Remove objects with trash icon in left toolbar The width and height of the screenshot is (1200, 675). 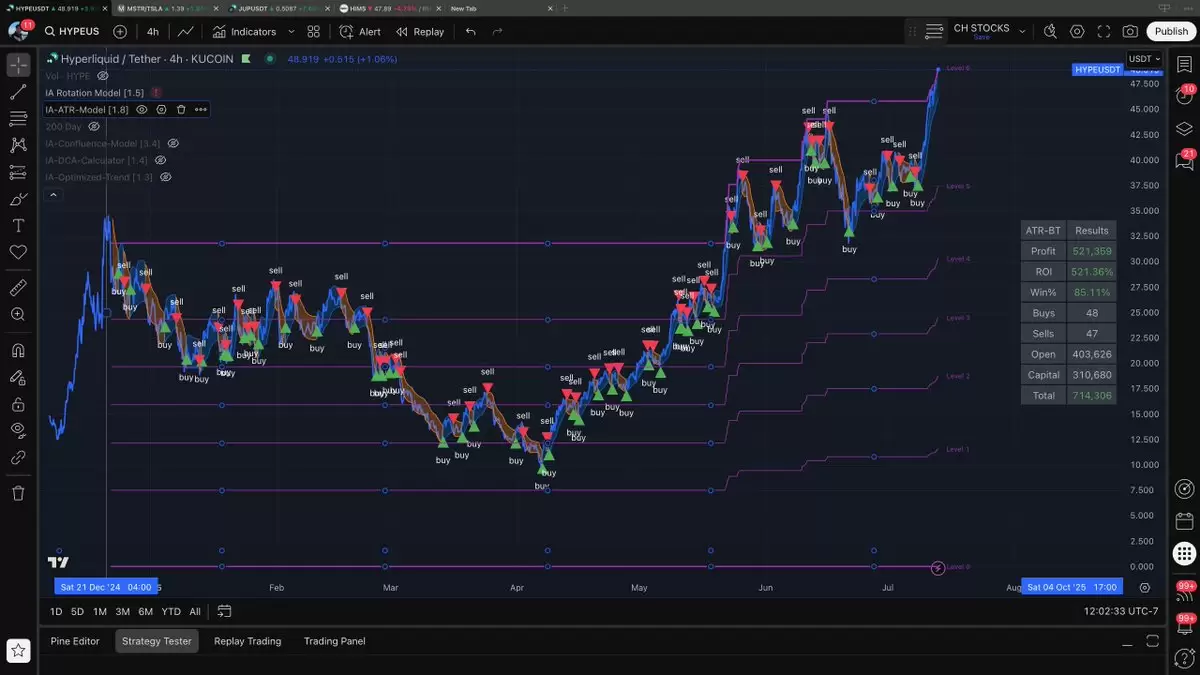18,493
